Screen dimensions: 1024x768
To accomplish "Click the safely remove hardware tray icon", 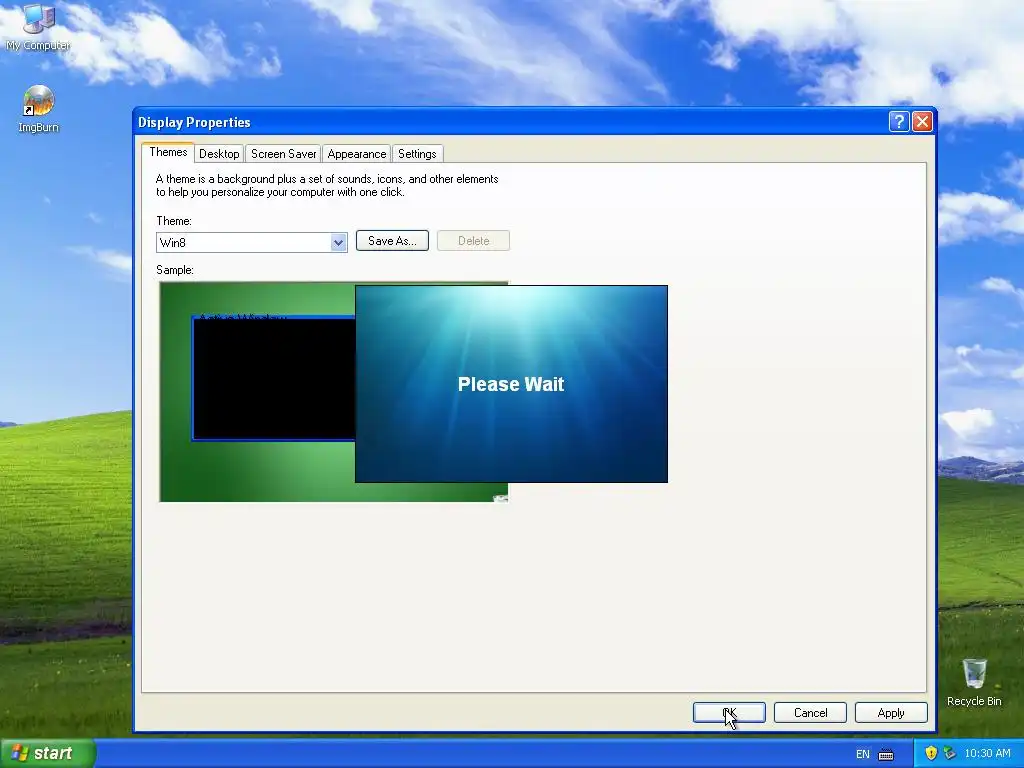I will point(950,753).
